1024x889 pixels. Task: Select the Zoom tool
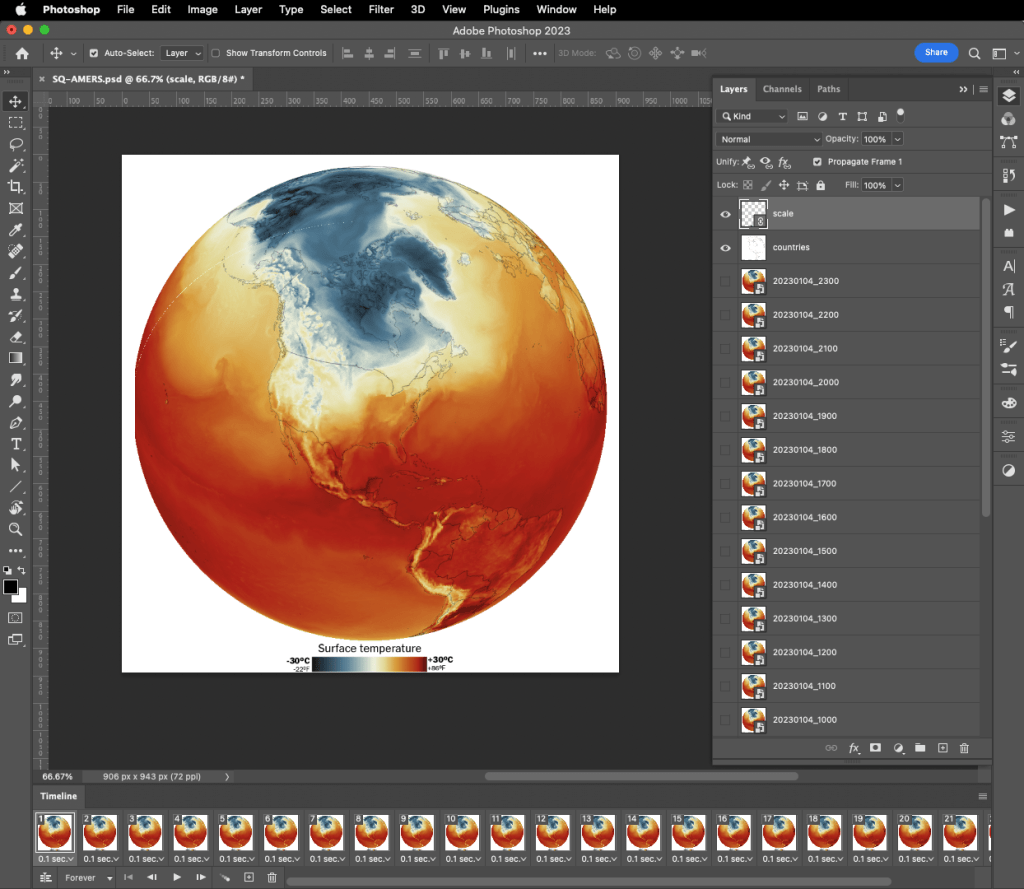point(16,529)
